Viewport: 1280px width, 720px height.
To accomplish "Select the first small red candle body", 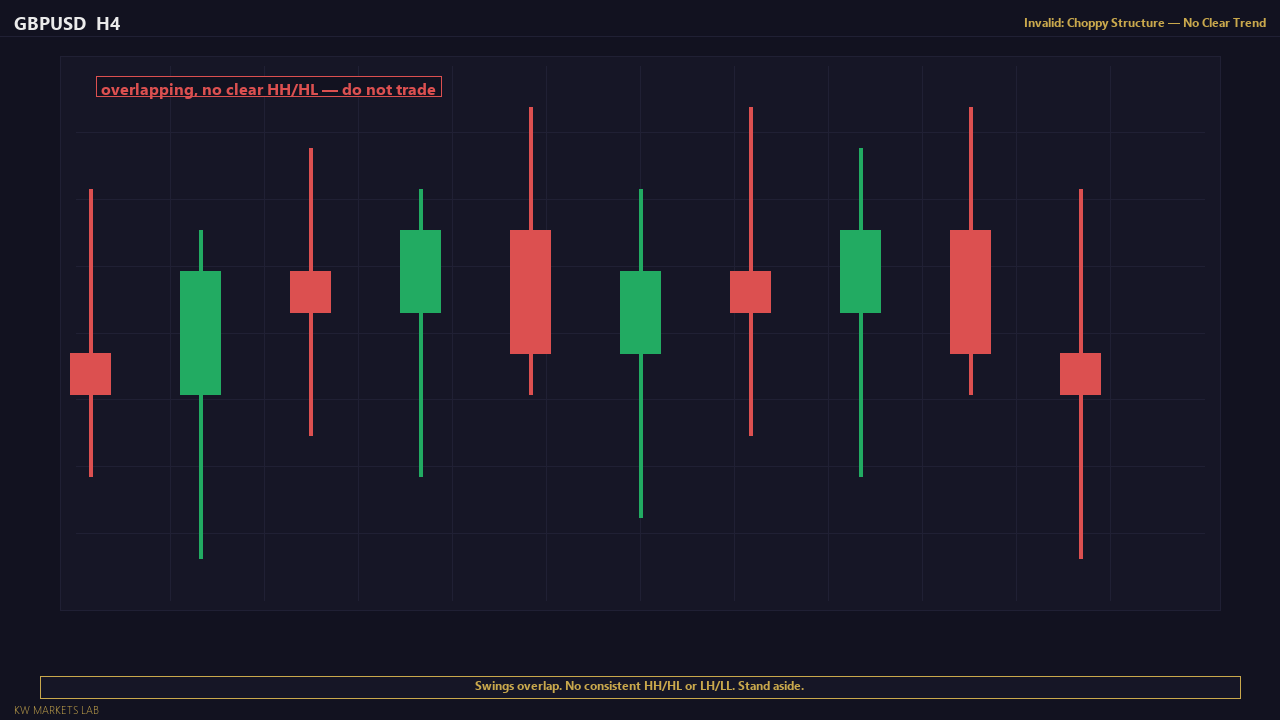I will coord(90,374).
